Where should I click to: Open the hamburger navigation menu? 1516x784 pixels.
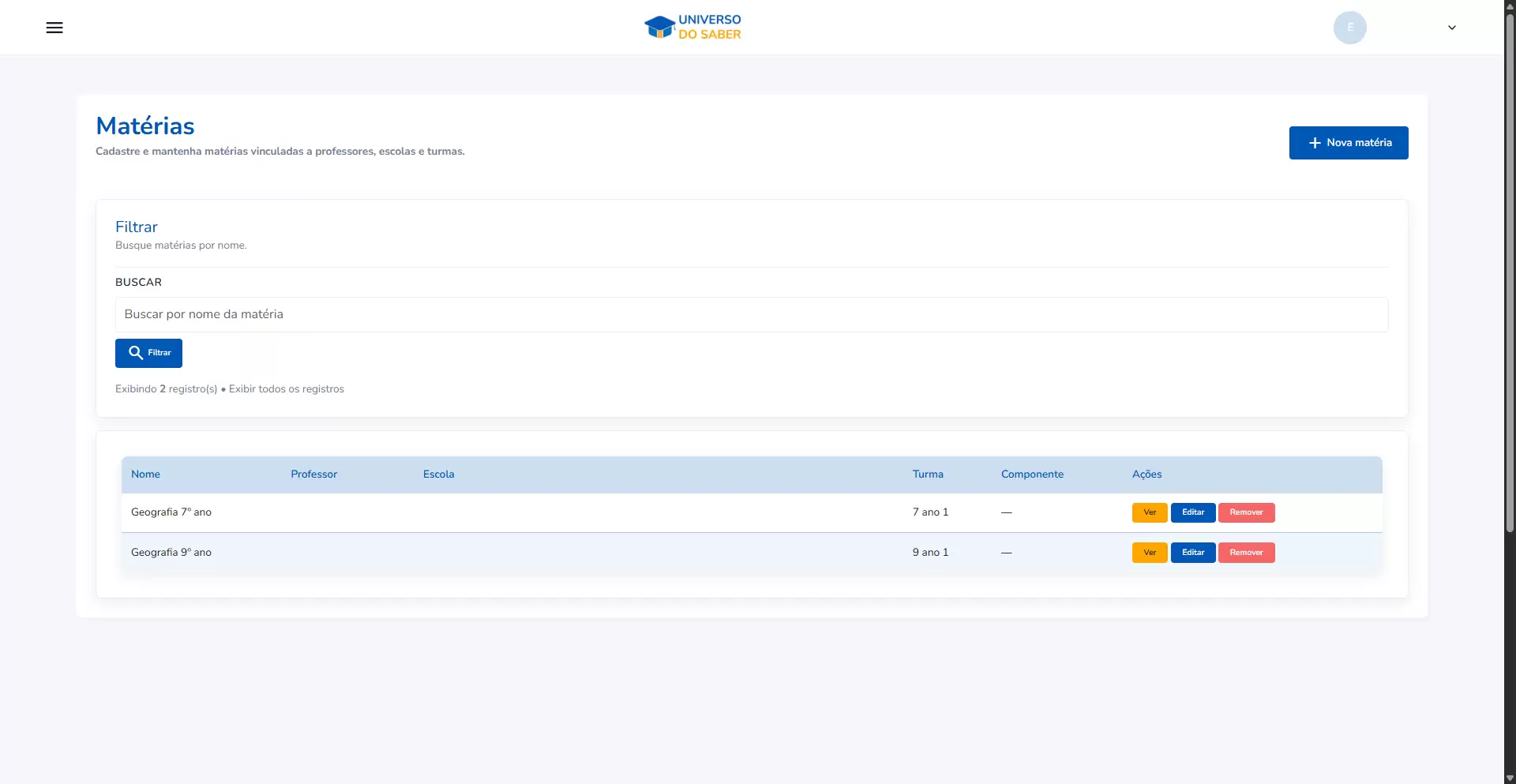tap(54, 28)
